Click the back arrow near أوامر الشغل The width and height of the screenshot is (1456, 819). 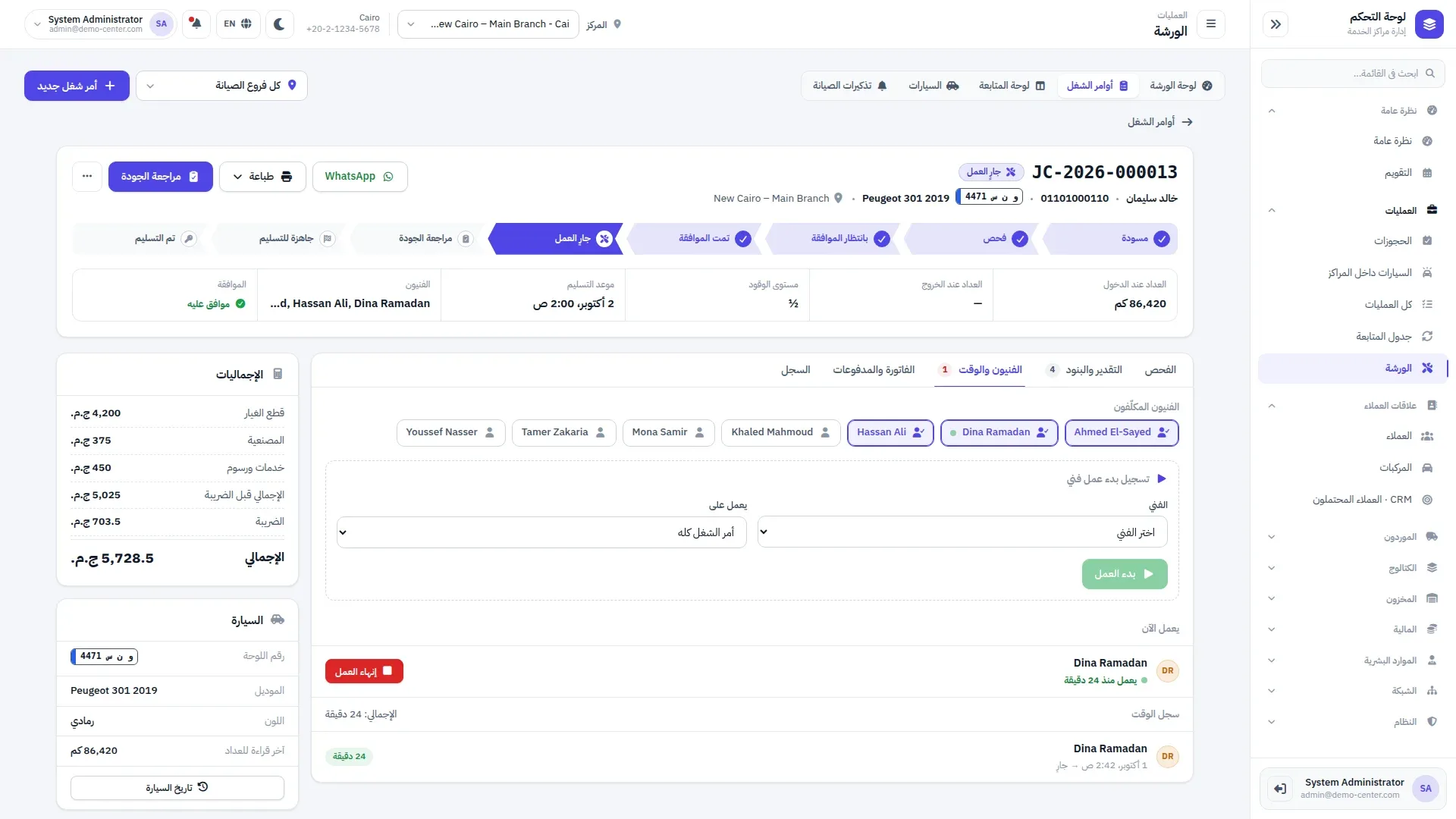pyautogui.click(x=1188, y=122)
